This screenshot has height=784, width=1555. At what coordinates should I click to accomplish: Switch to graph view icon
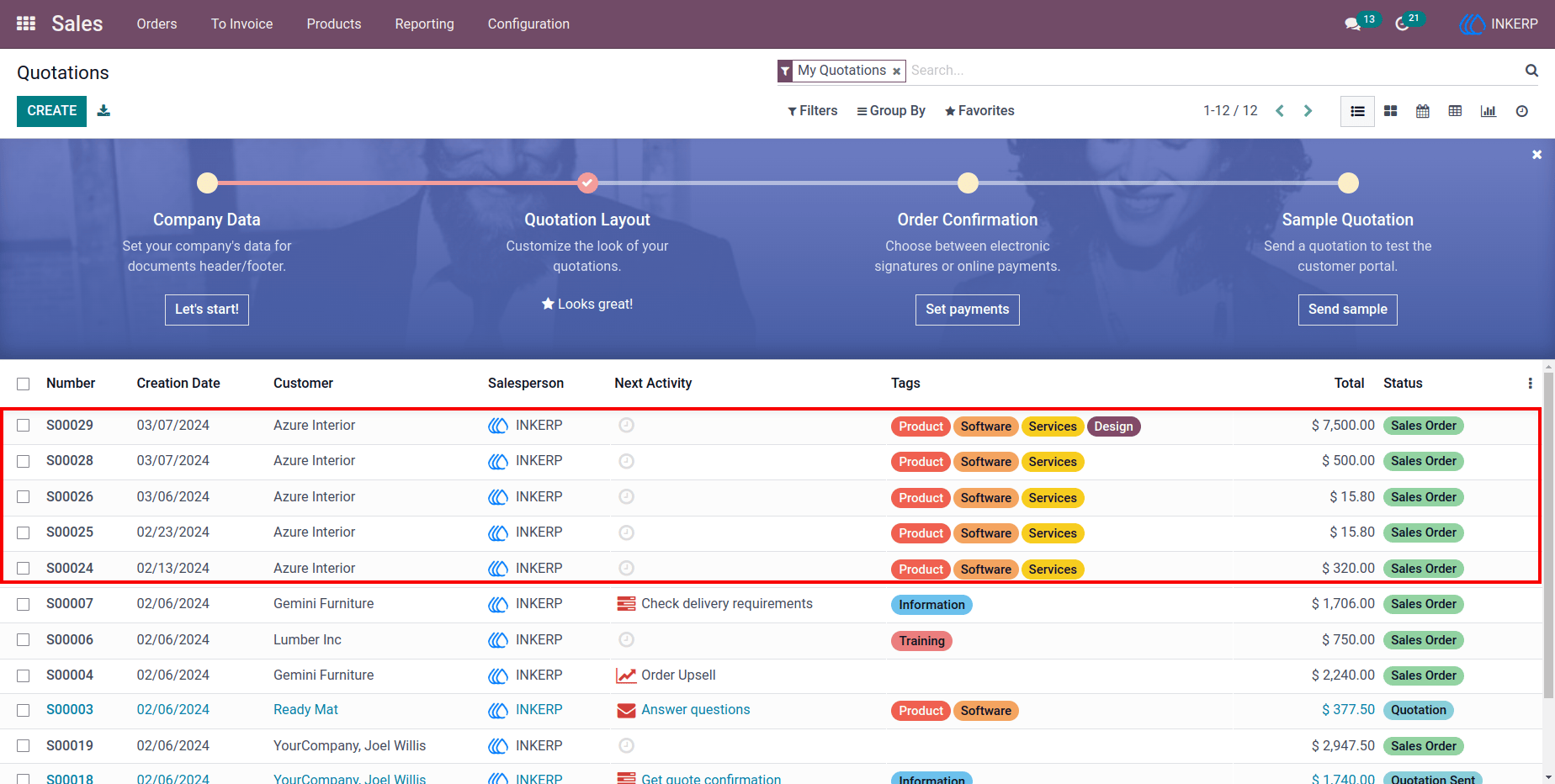coord(1489,111)
